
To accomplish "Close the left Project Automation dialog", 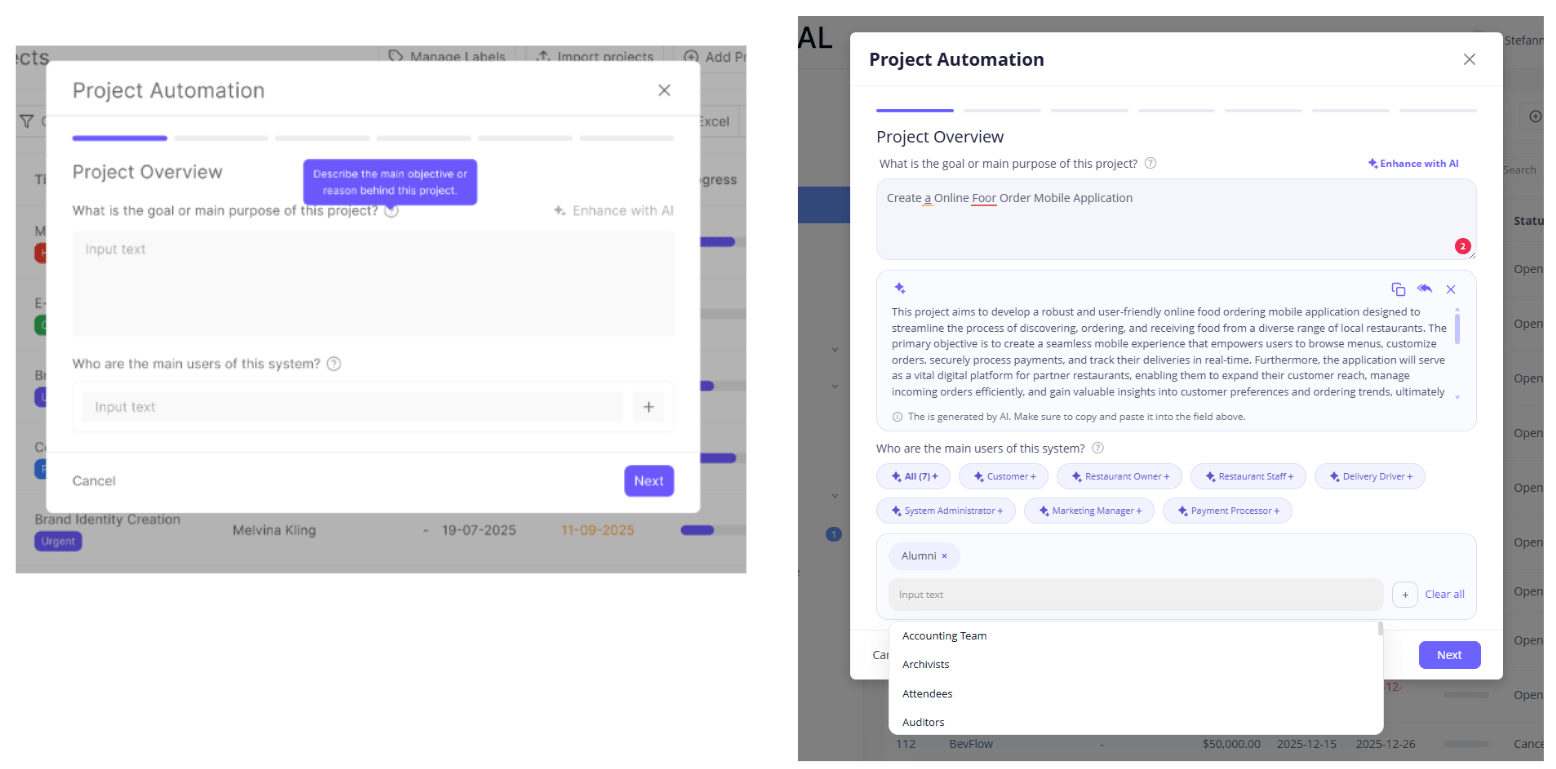I will tap(664, 90).
